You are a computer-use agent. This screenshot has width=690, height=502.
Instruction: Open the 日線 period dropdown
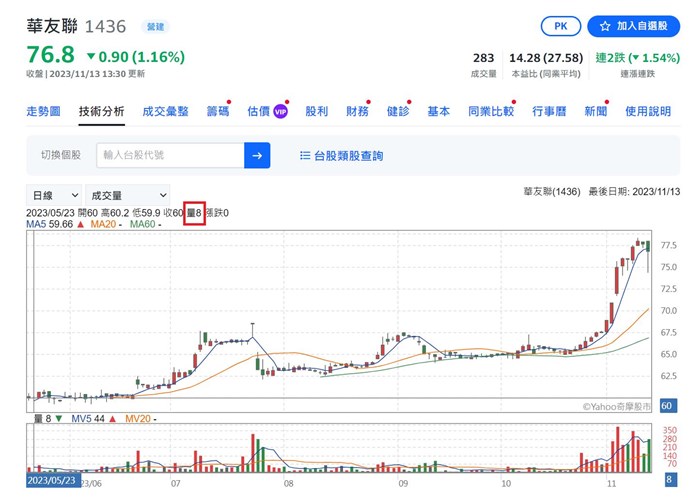click(55, 195)
